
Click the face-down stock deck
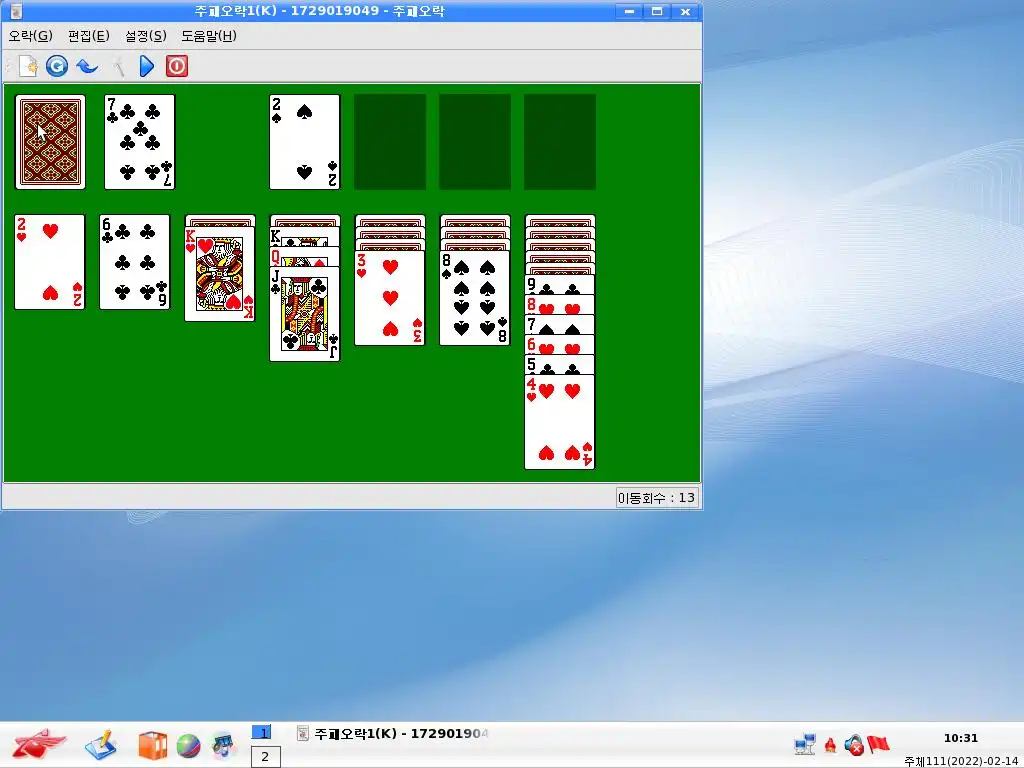(50, 142)
